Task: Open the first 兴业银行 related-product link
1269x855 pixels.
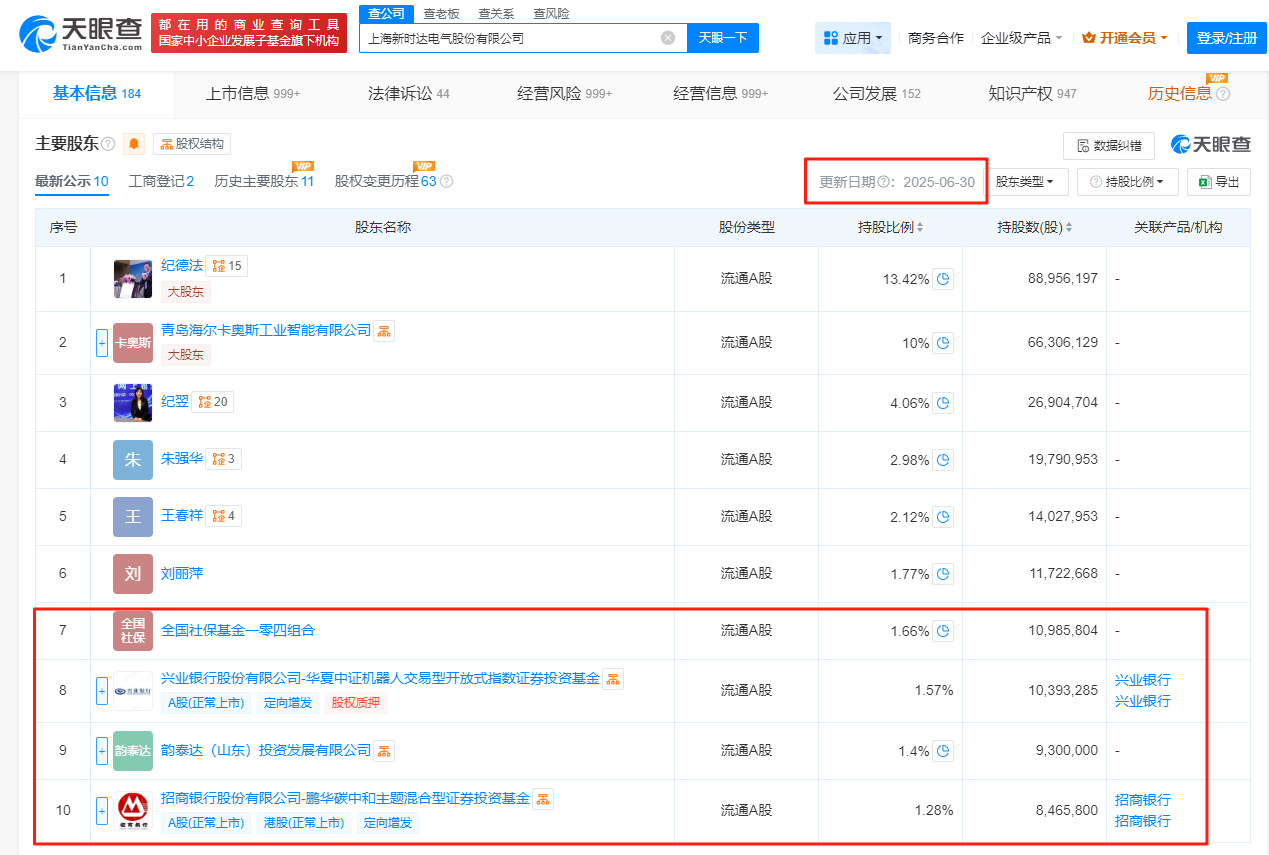Action: point(1143,680)
